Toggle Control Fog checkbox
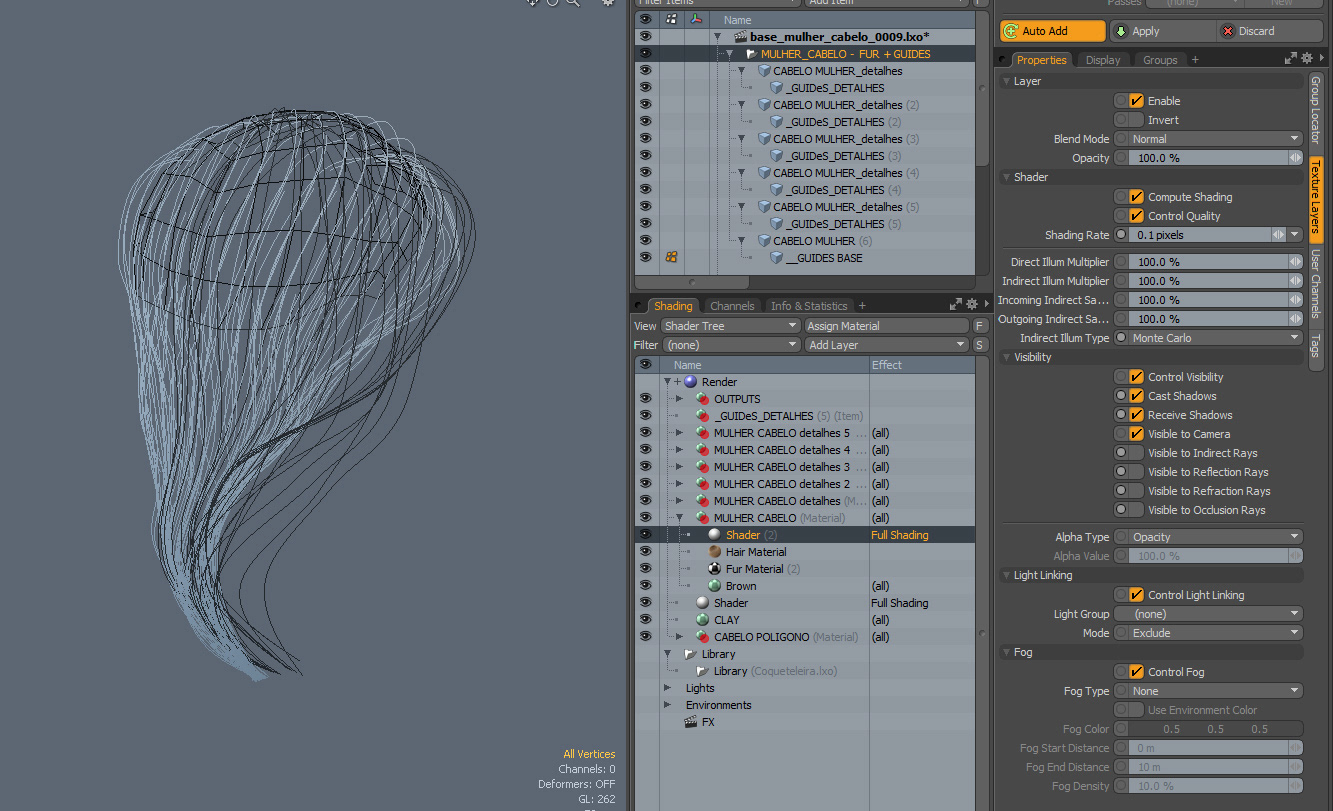This screenshot has width=1333, height=811. [x=1136, y=672]
